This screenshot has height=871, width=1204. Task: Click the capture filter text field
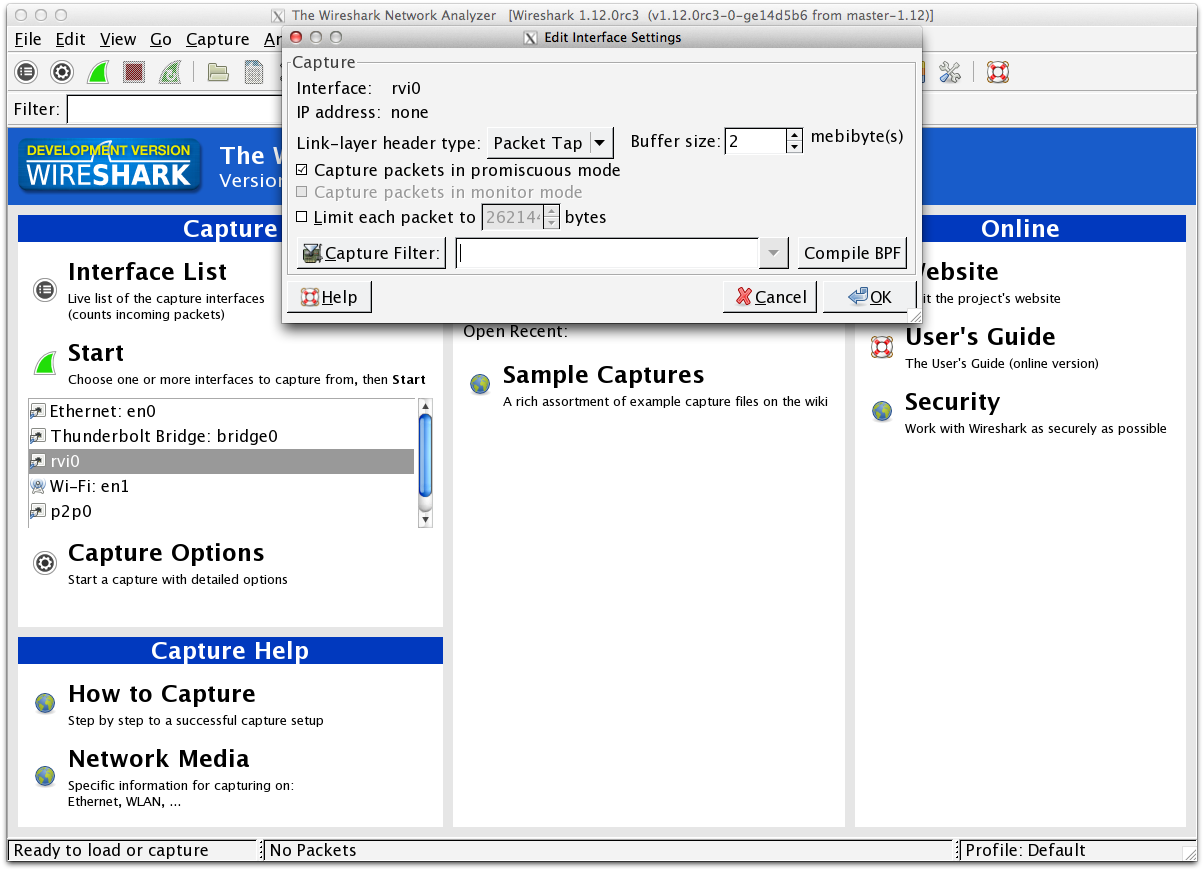pyautogui.click(x=607, y=254)
